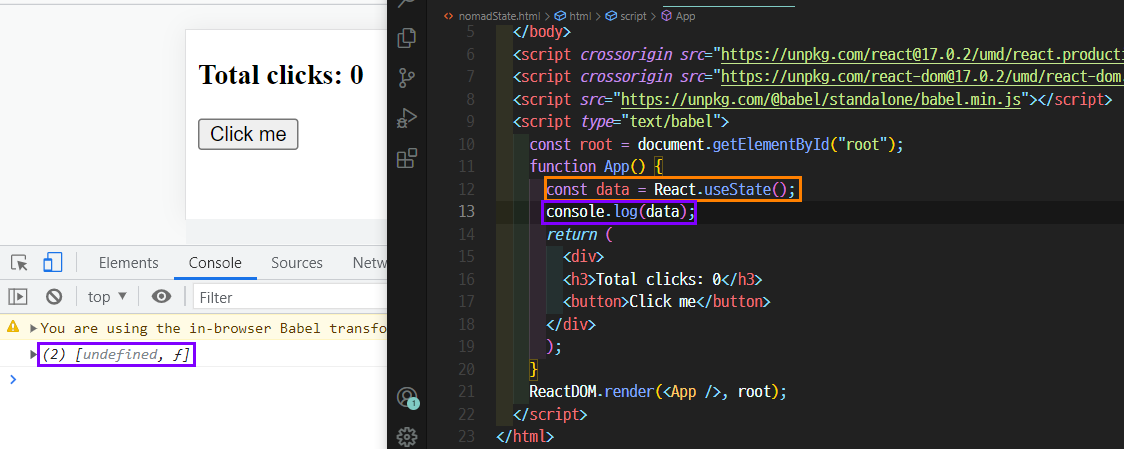Switch to the Network tab

pyautogui.click(x=369, y=263)
